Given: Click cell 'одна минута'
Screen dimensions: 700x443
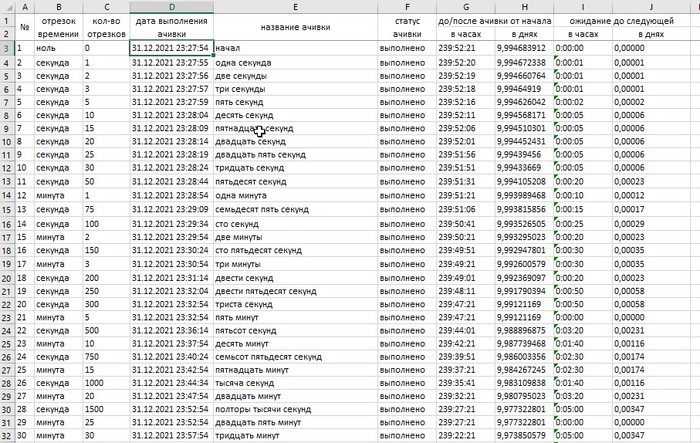Looking at the screenshot, I should [296, 195].
